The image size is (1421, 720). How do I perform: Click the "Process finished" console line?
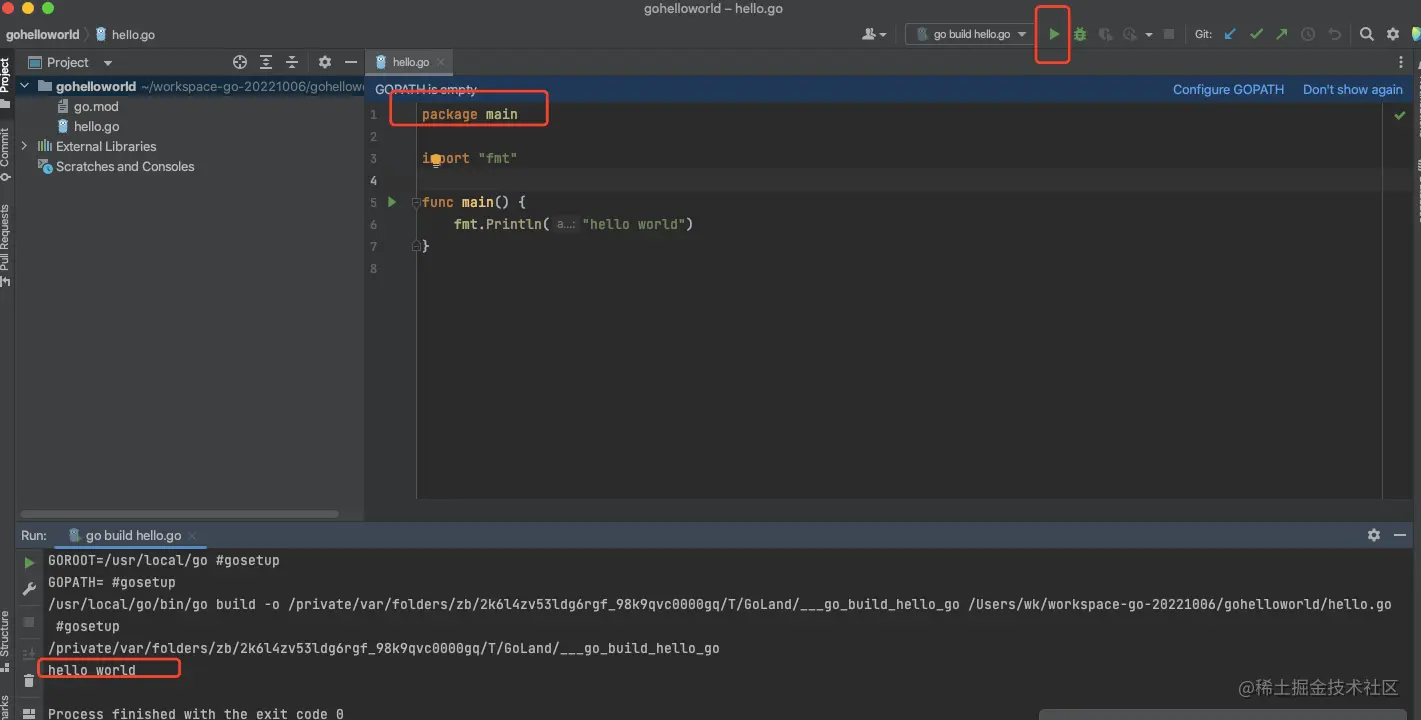(x=196, y=713)
